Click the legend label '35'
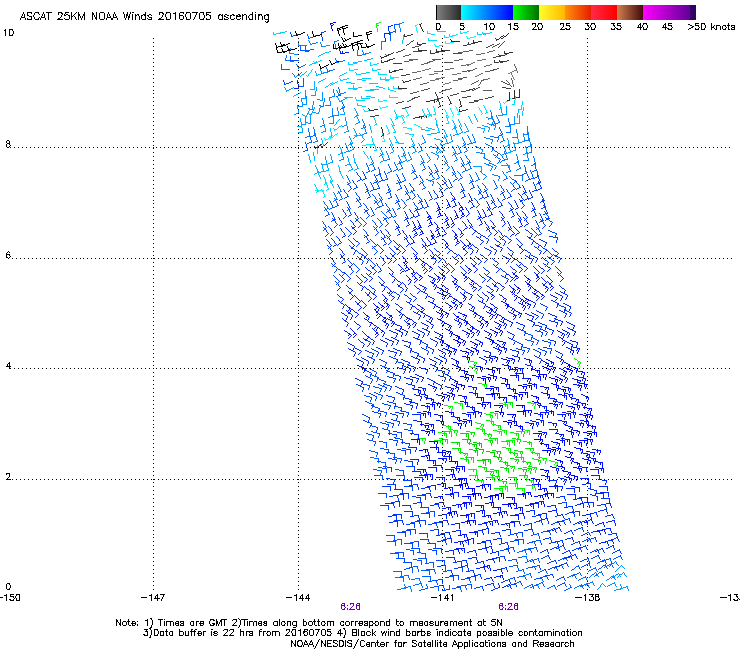This screenshot has width=740, height=650. coord(616,27)
